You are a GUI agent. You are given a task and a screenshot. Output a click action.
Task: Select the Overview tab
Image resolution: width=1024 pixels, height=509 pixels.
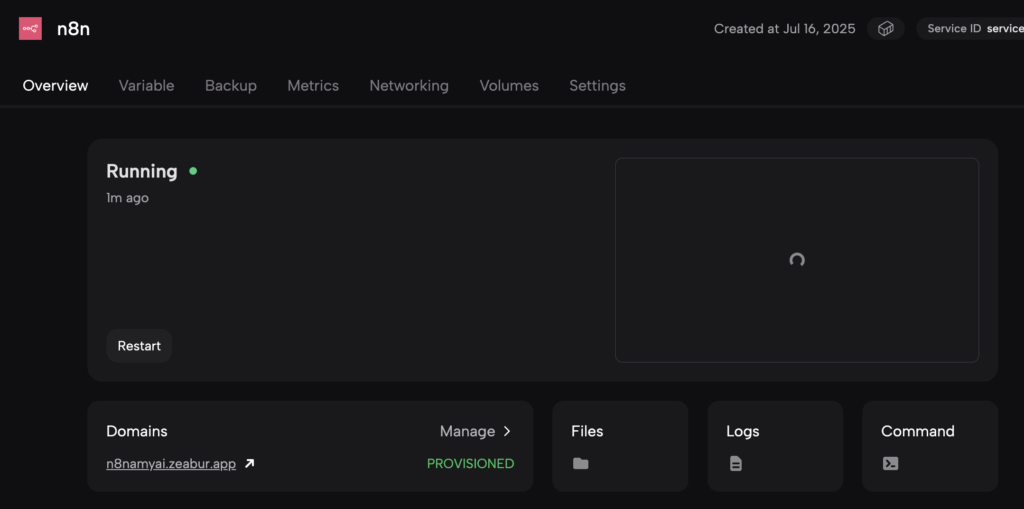pos(56,86)
